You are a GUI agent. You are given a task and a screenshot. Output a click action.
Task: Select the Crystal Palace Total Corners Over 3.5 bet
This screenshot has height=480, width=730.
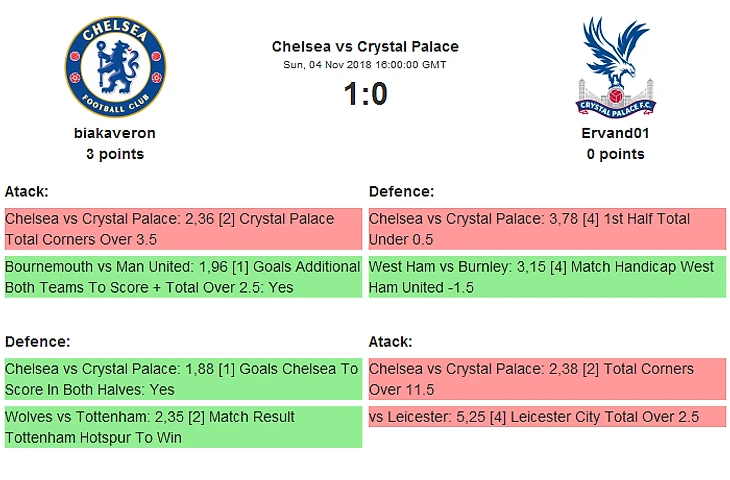pyautogui.click(x=183, y=229)
